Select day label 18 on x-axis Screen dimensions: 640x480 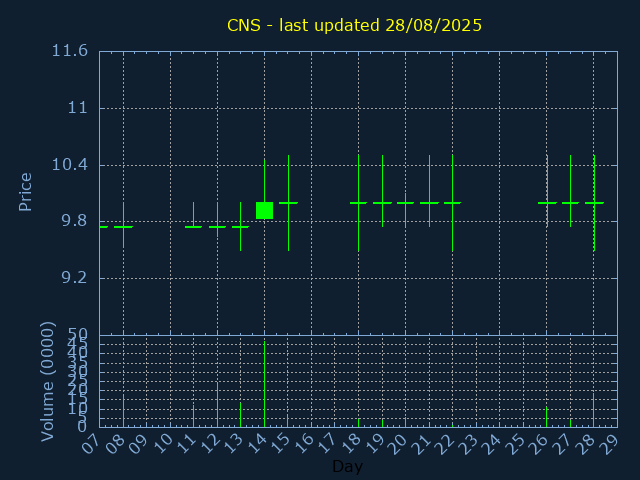pyautogui.click(x=350, y=444)
